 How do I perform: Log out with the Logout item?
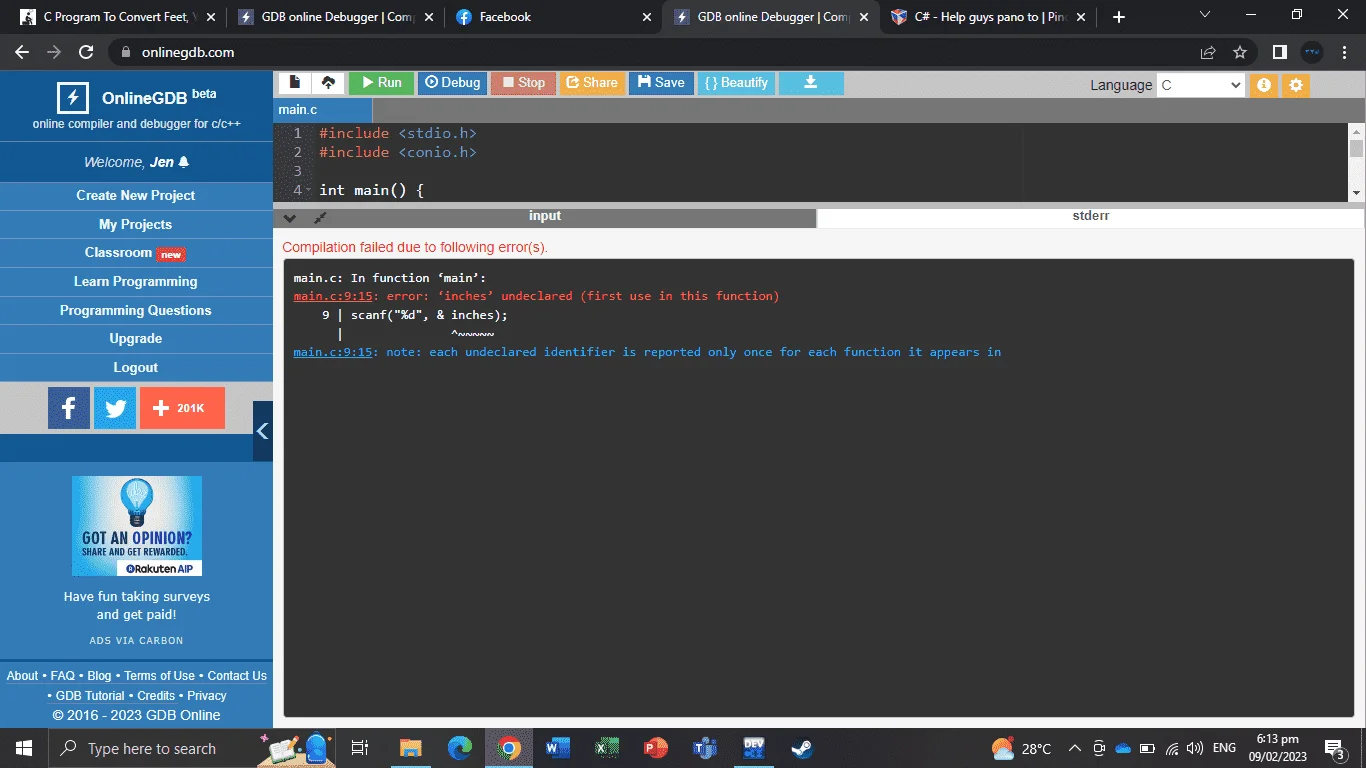tap(136, 368)
